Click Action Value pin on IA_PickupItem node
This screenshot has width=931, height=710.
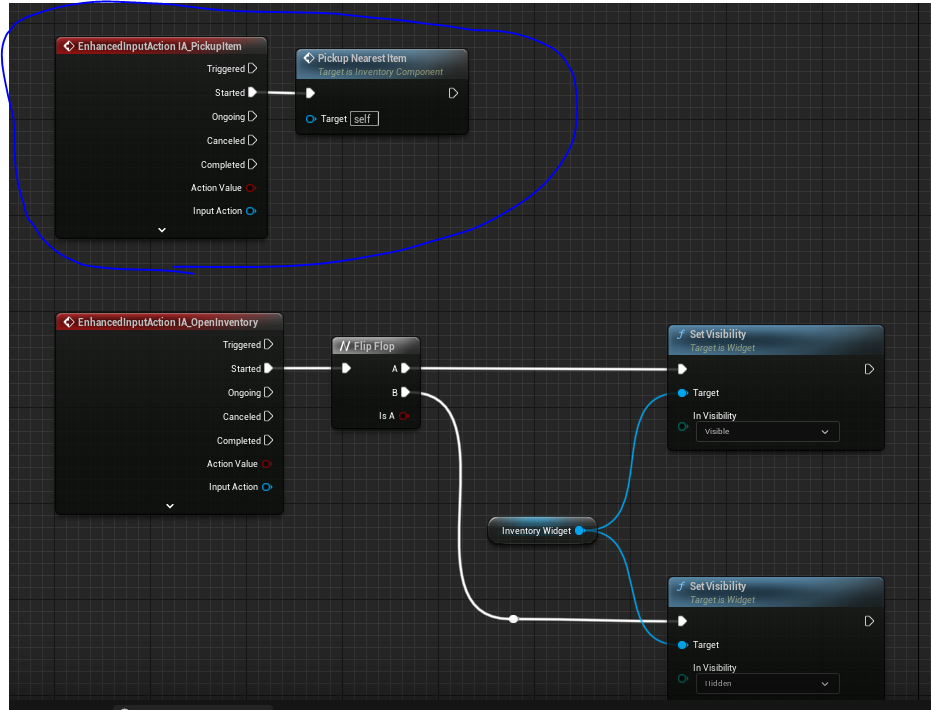pyautogui.click(x=251, y=188)
